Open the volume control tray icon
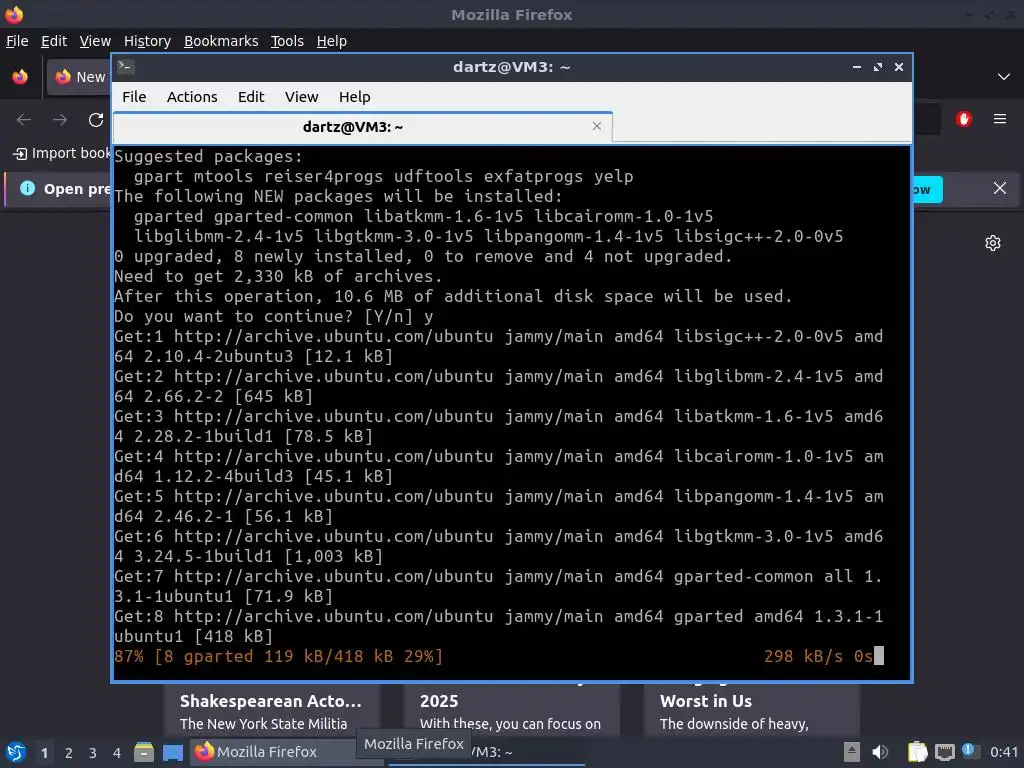This screenshot has width=1024, height=768. click(x=880, y=752)
